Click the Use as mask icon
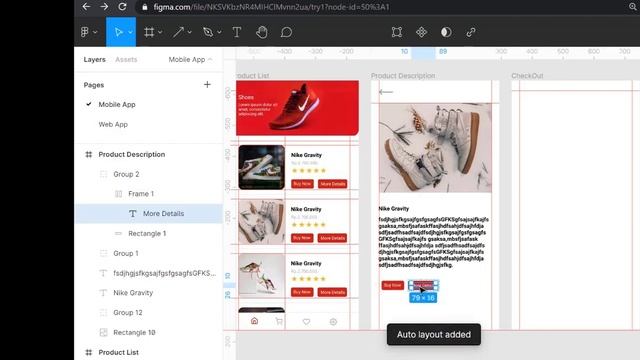 tap(446, 32)
